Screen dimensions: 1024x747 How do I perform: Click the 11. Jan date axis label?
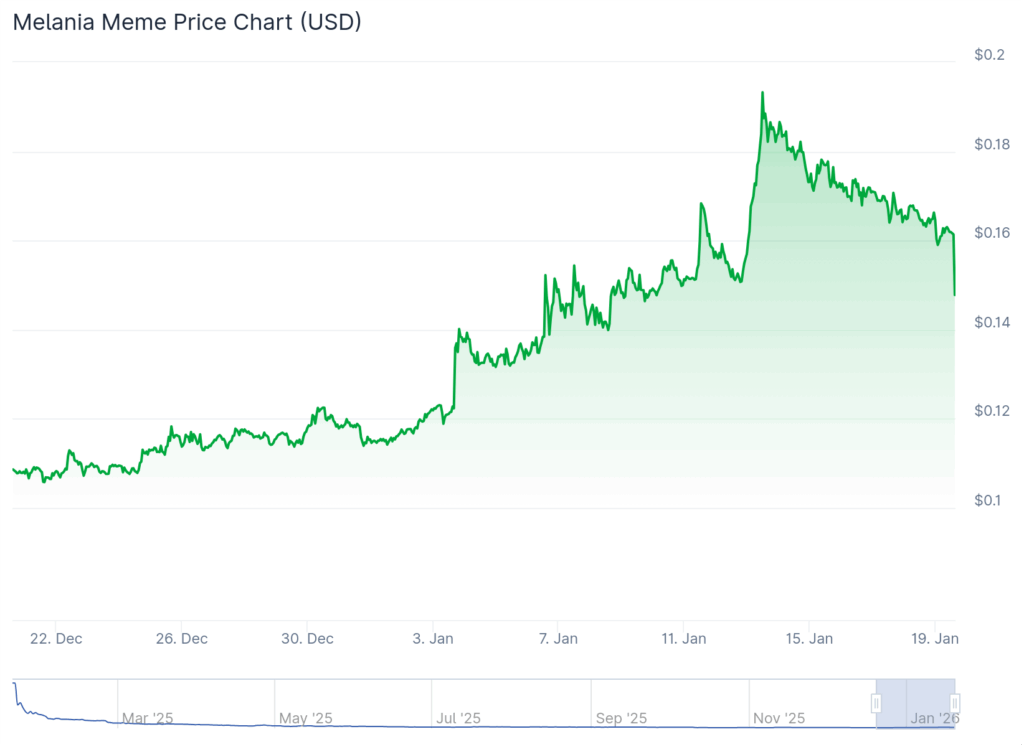[683, 639]
